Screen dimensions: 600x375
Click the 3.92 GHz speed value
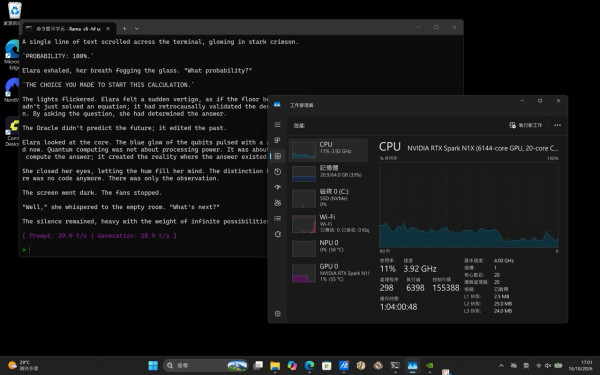pos(420,269)
